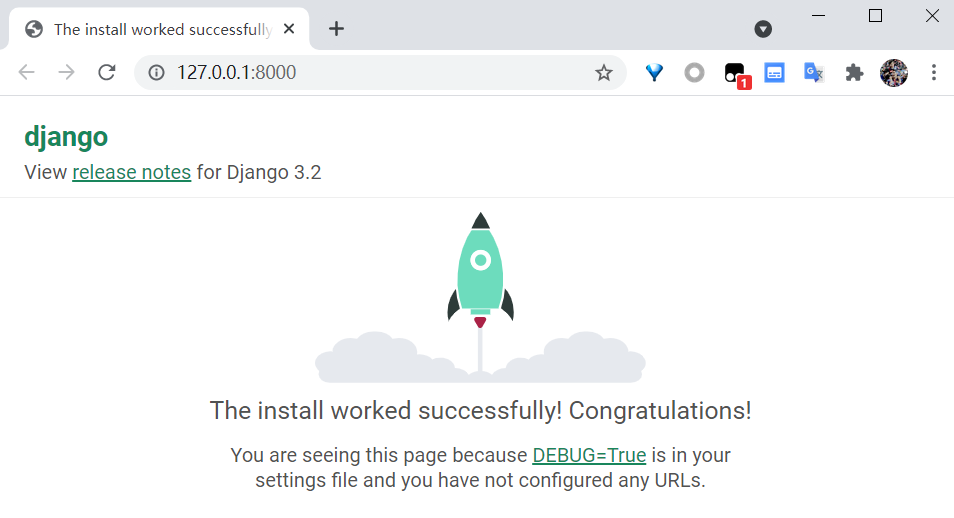Image resolution: width=954 pixels, height=518 pixels.
Task: Open the extension with red badge 1
Action: tap(736, 74)
